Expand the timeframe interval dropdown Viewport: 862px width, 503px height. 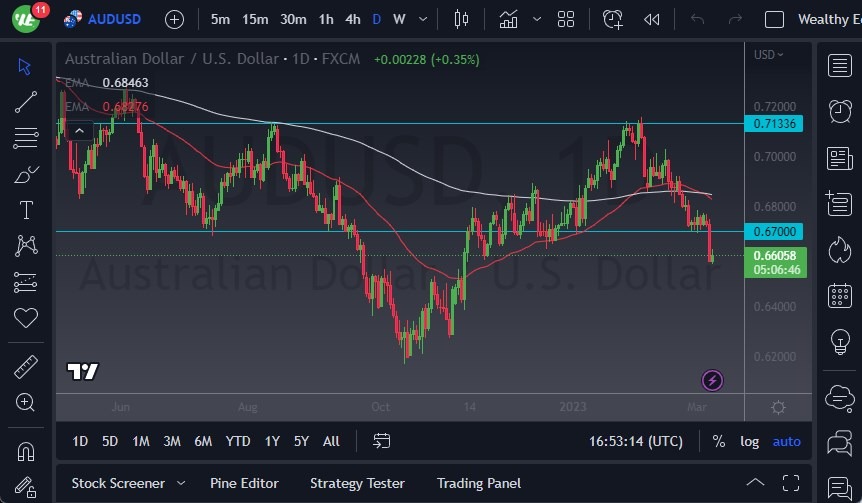423,20
